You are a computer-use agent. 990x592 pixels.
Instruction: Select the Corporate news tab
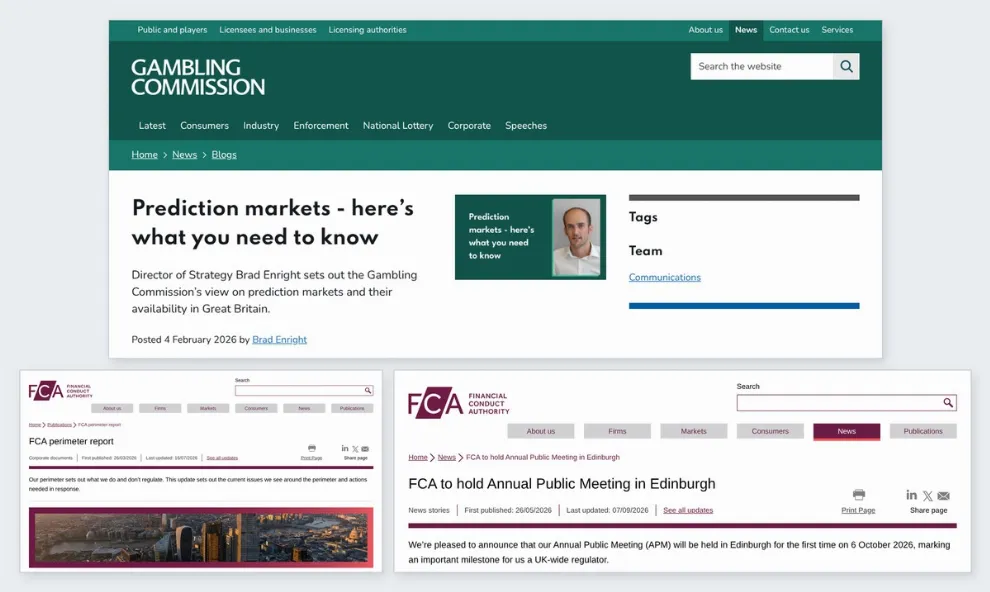[469, 126]
